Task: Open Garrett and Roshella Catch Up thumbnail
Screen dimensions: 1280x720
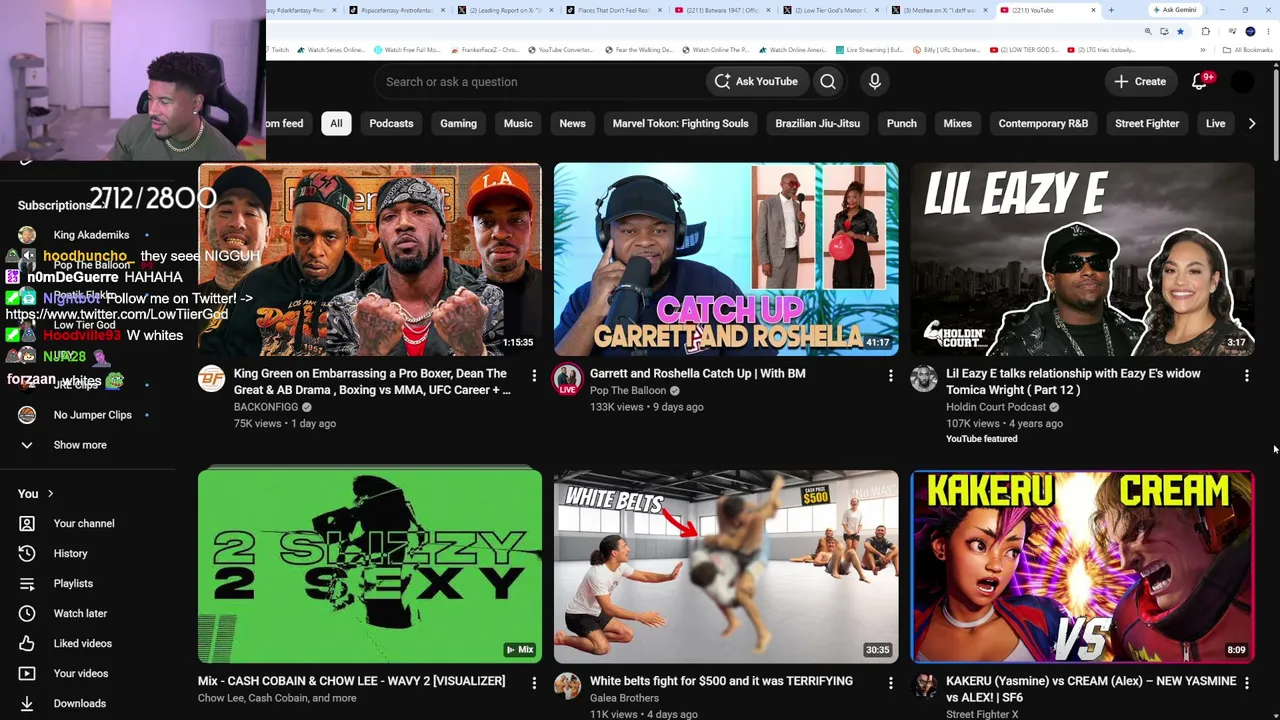Action: (x=726, y=259)
